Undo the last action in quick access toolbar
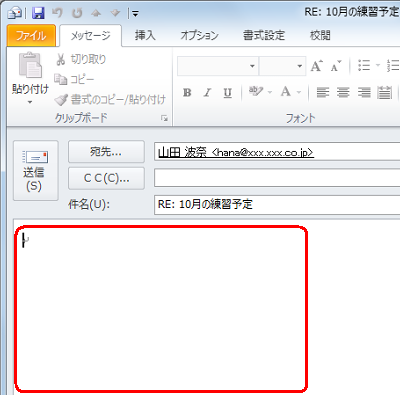The width and height of the screenshot is (400, 395). point(58,13)
